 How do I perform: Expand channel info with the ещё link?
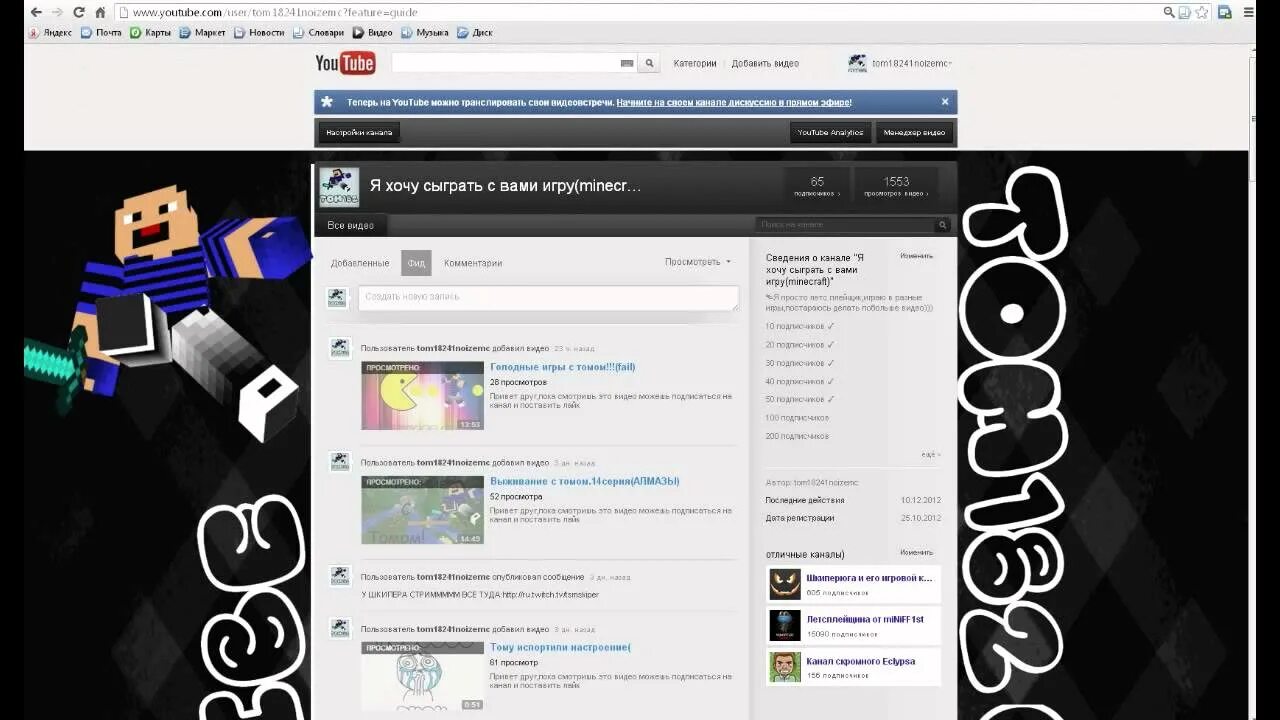(930, 455)
